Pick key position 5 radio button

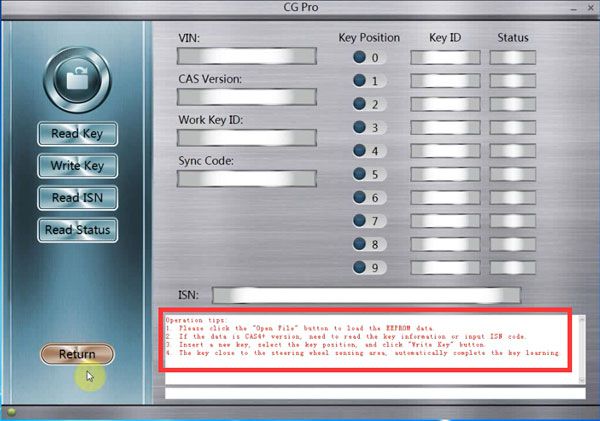tap(358, 174)
